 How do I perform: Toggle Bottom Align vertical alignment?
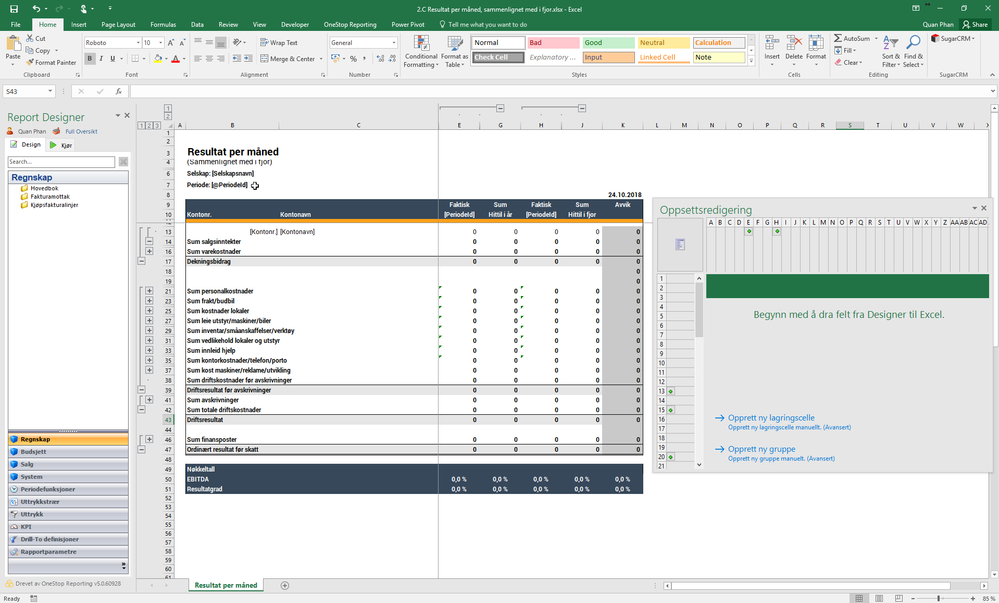tap(220, 43)
